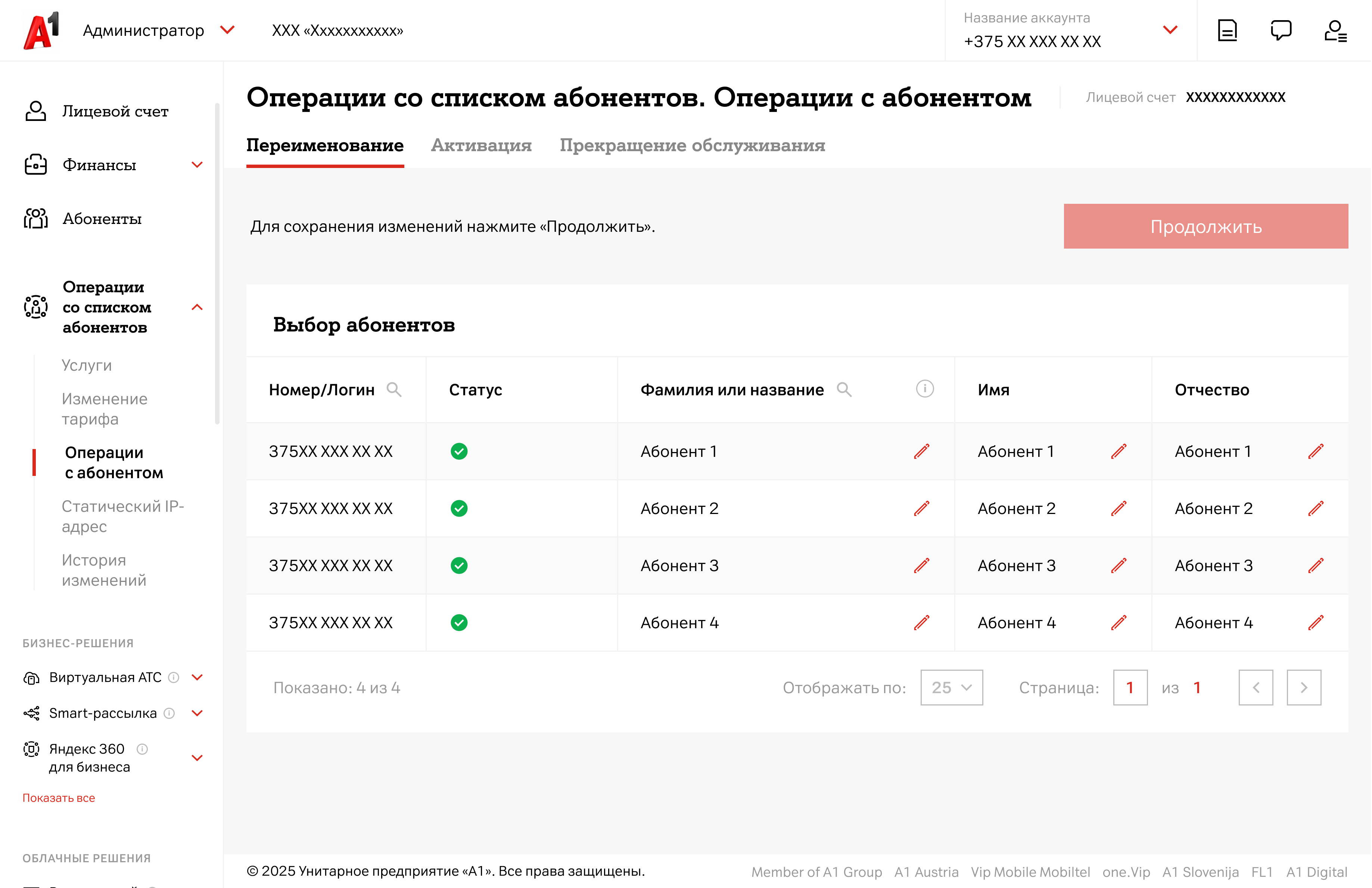Switch to the Активация tab

click(x=481, y=145)
